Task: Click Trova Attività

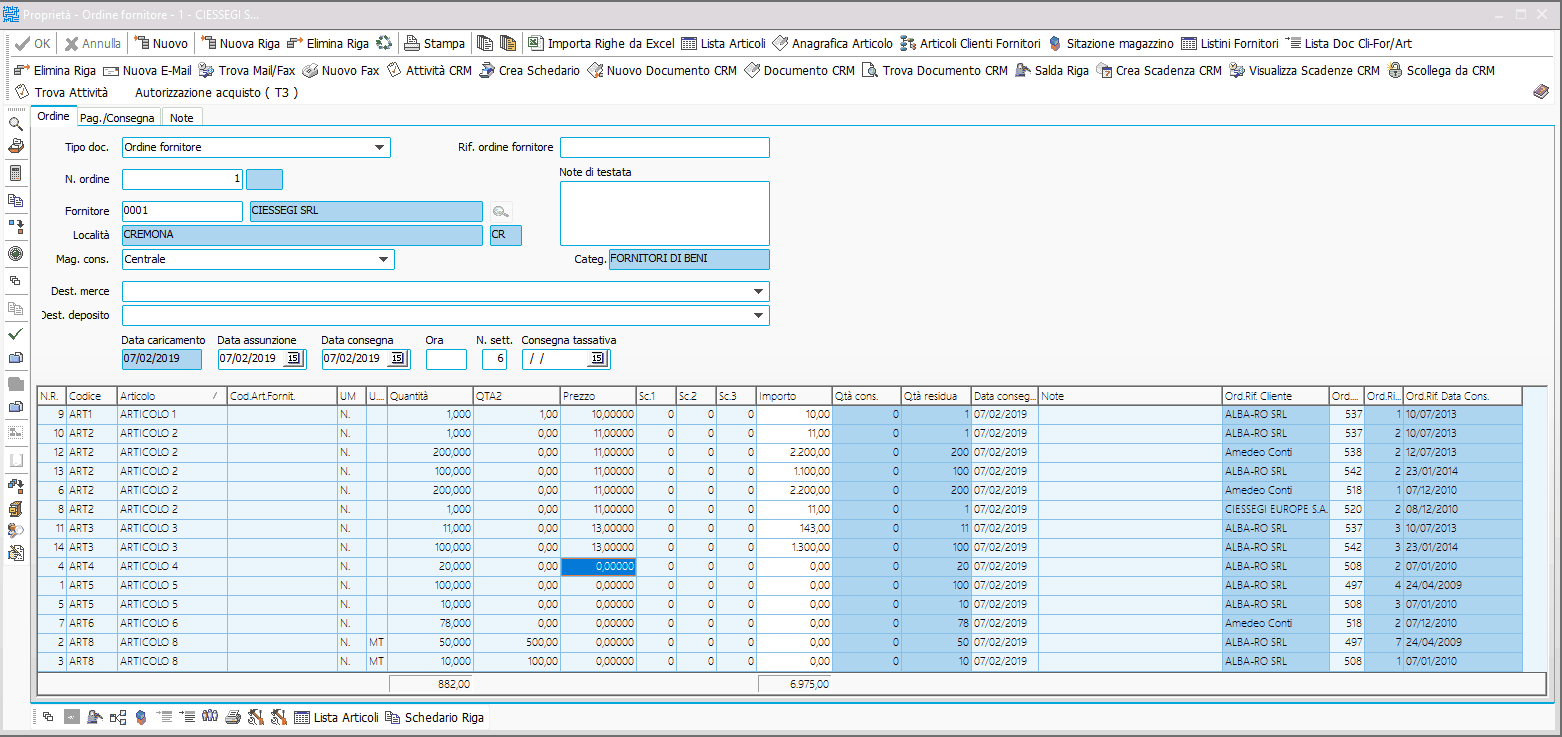Action: (61, 92)
